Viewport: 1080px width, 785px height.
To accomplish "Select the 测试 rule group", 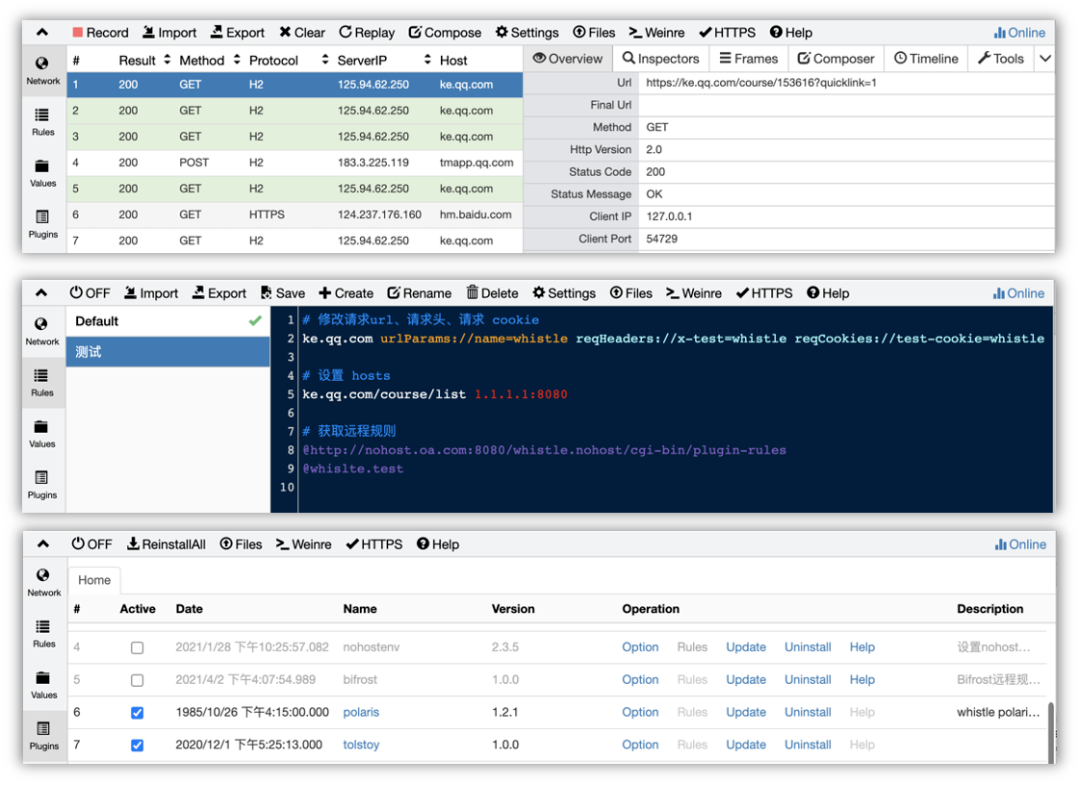I will pyautogui.click(x=168, y=352).
